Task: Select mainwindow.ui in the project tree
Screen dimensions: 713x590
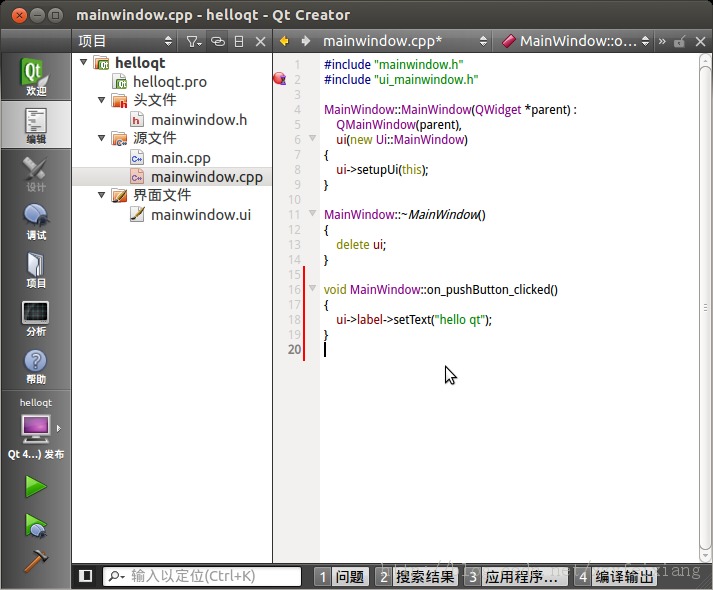Action: 201,215
